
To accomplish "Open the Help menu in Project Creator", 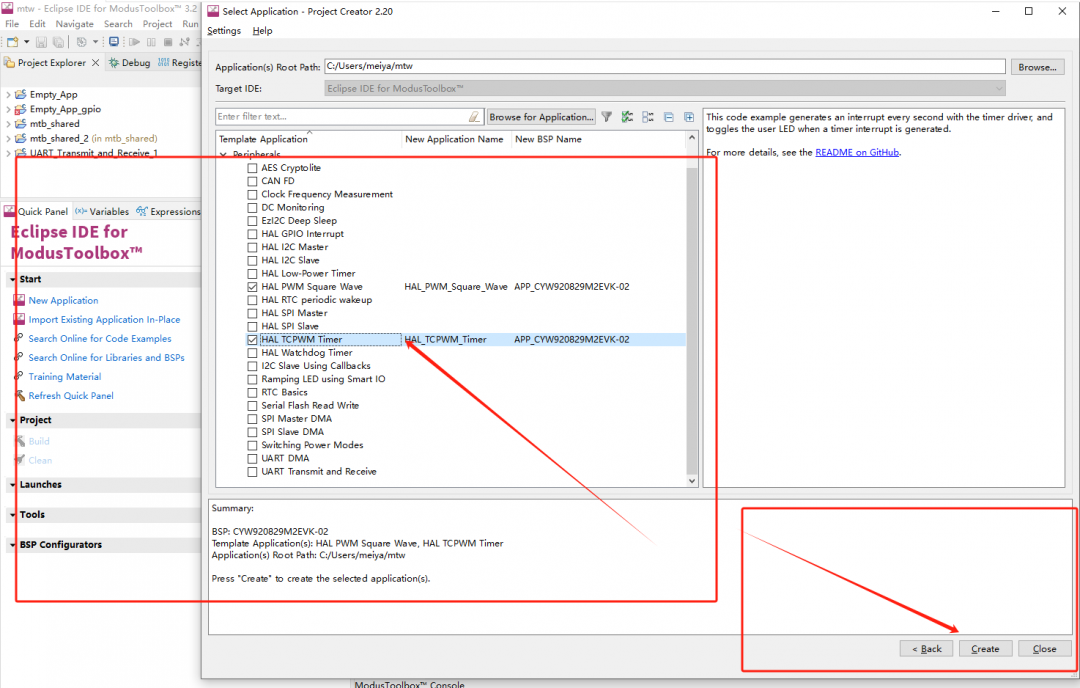I will 262,31.
